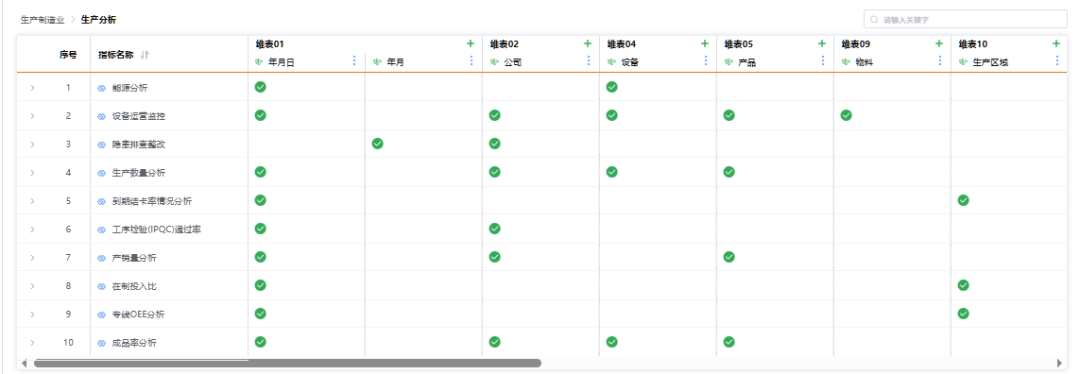Image resolution: width=1080 pixels, height=374 pixels.
Task: Open the three-dot menu for 物料 column
Action: pyautogui.click(x=940, y=61)
